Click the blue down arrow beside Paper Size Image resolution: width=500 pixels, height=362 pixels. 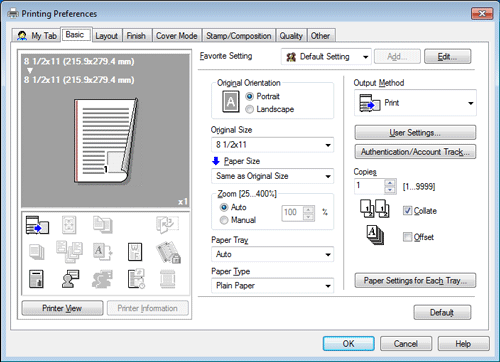[216, 161]
